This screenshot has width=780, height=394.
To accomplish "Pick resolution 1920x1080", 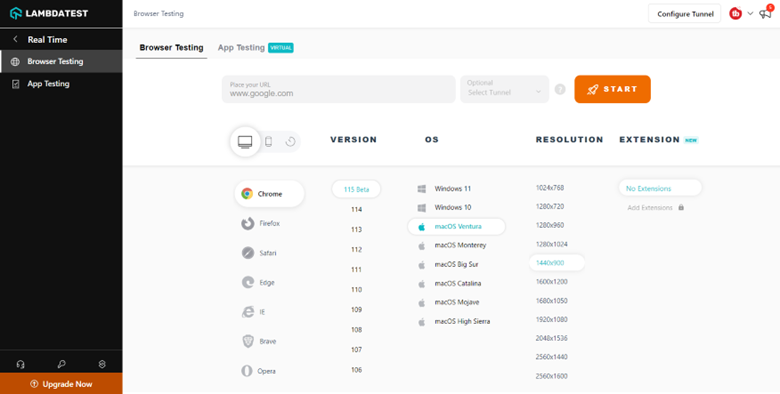I will (x=552, y=319).
